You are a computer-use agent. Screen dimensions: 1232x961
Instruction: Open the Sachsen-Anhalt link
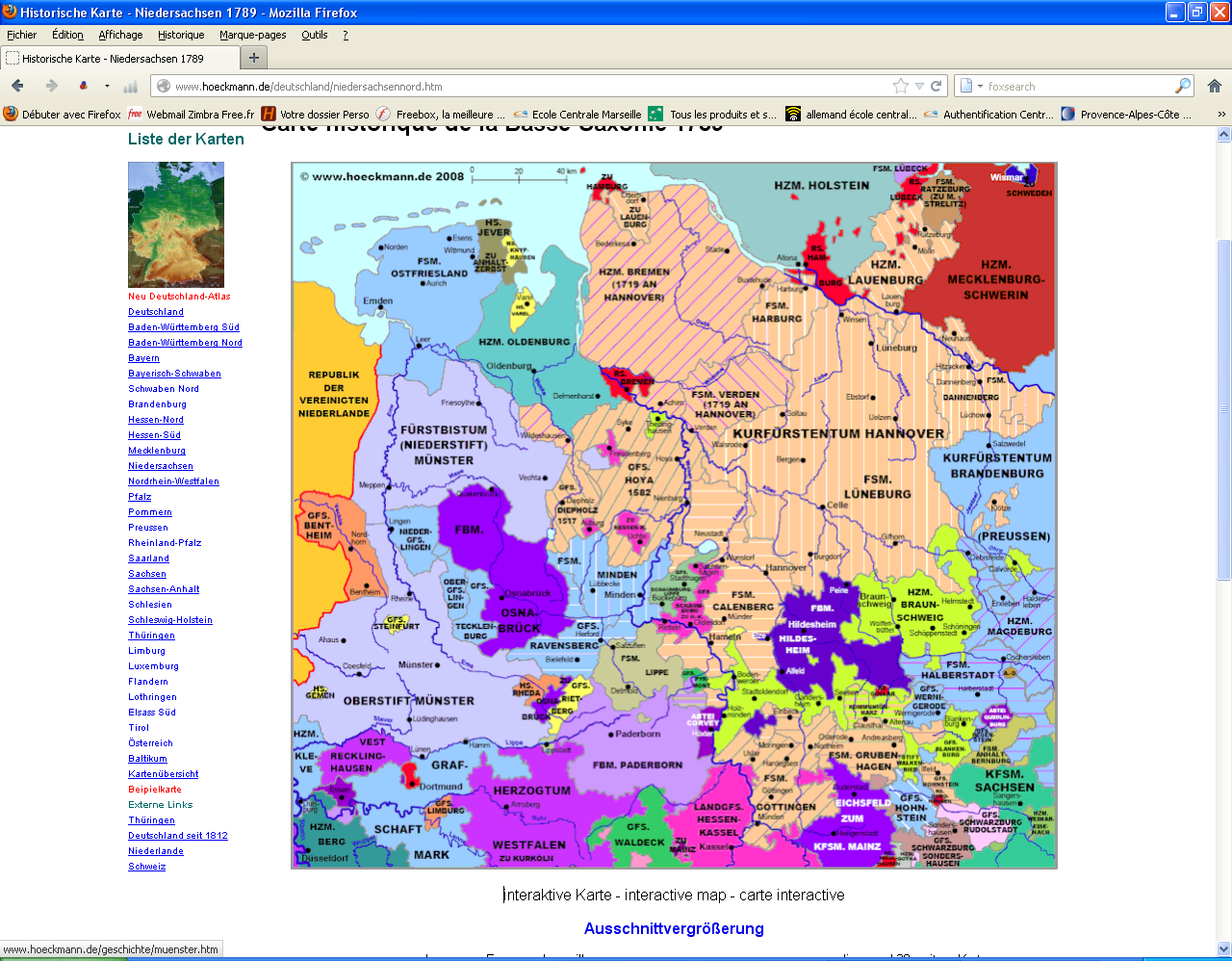click(164, 589)
